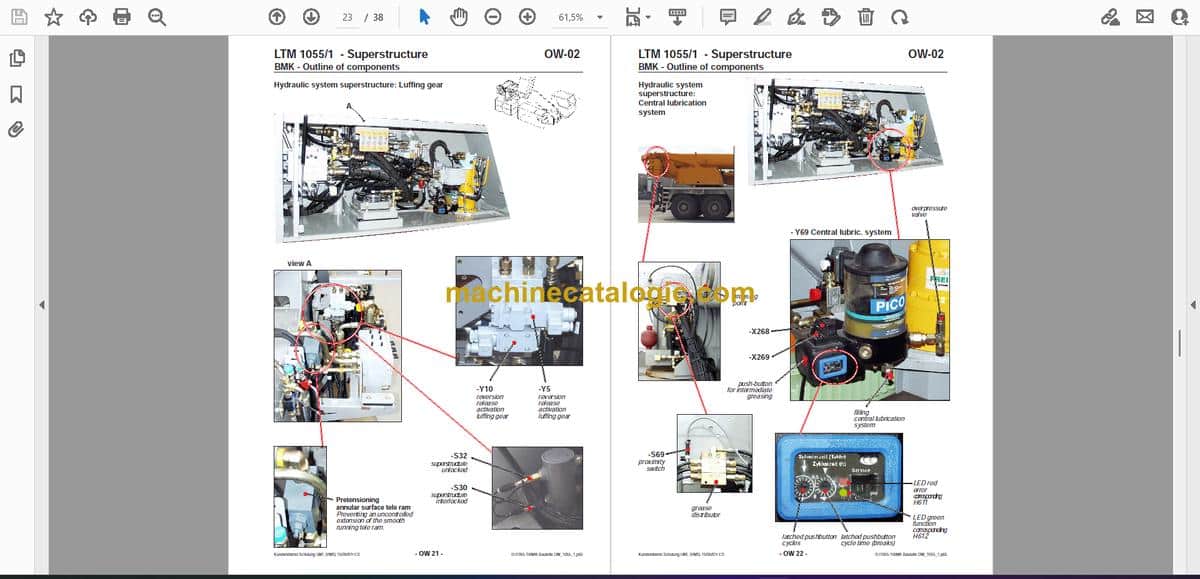Bookmark this document with the star icon
The width and height of the screenshot is (1200, 579).
54,17
